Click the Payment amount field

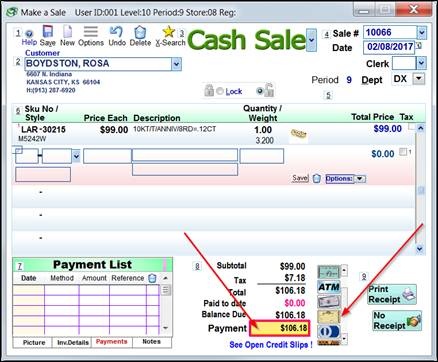(x=280, y=328)
